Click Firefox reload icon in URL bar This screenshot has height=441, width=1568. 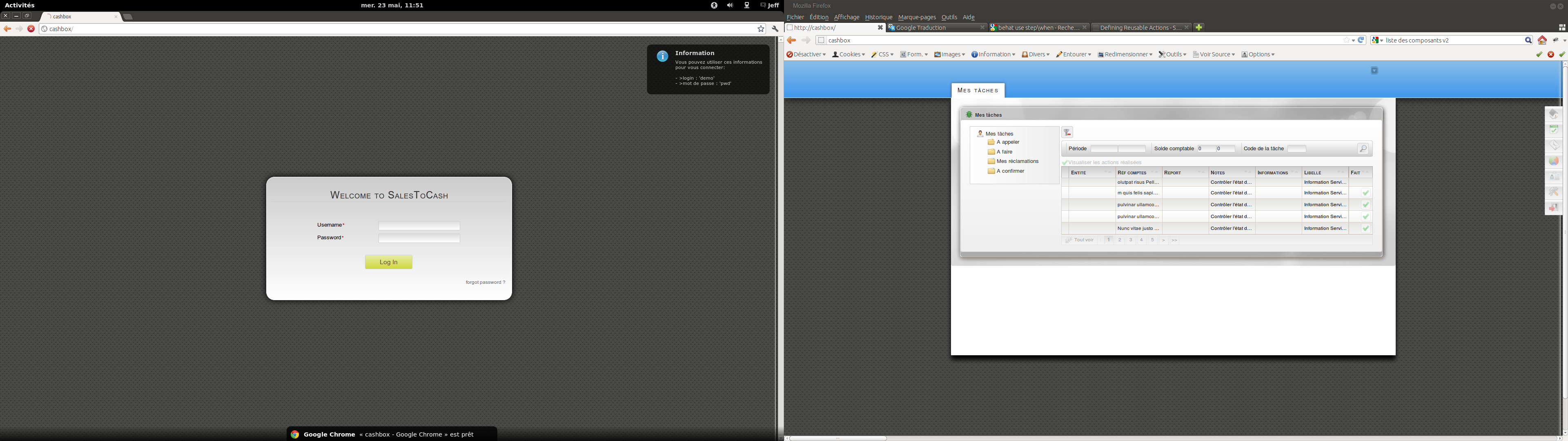[1362, 40]
